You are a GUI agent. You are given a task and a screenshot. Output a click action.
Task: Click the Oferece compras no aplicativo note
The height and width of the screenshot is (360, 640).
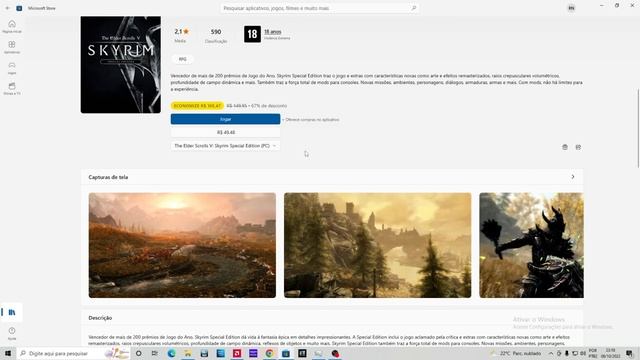(x=312, y=120)
